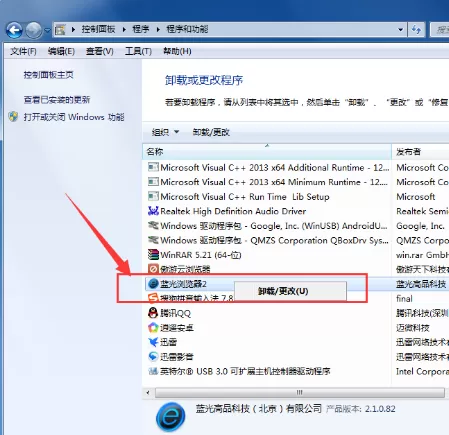Select 蓝光浏览器2 program name
This screenshot has height=435, width=449.
[183, 284]
